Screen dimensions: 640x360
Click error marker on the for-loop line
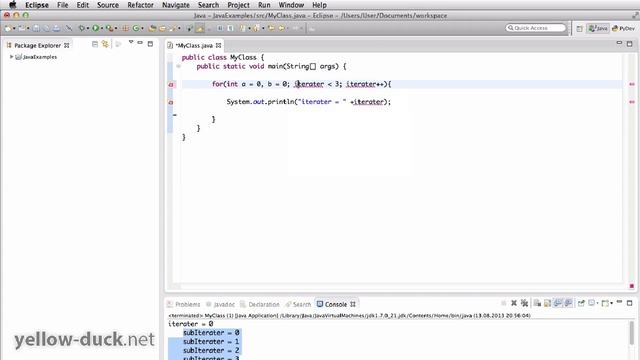pyautogui.click(x=171, y=84)
